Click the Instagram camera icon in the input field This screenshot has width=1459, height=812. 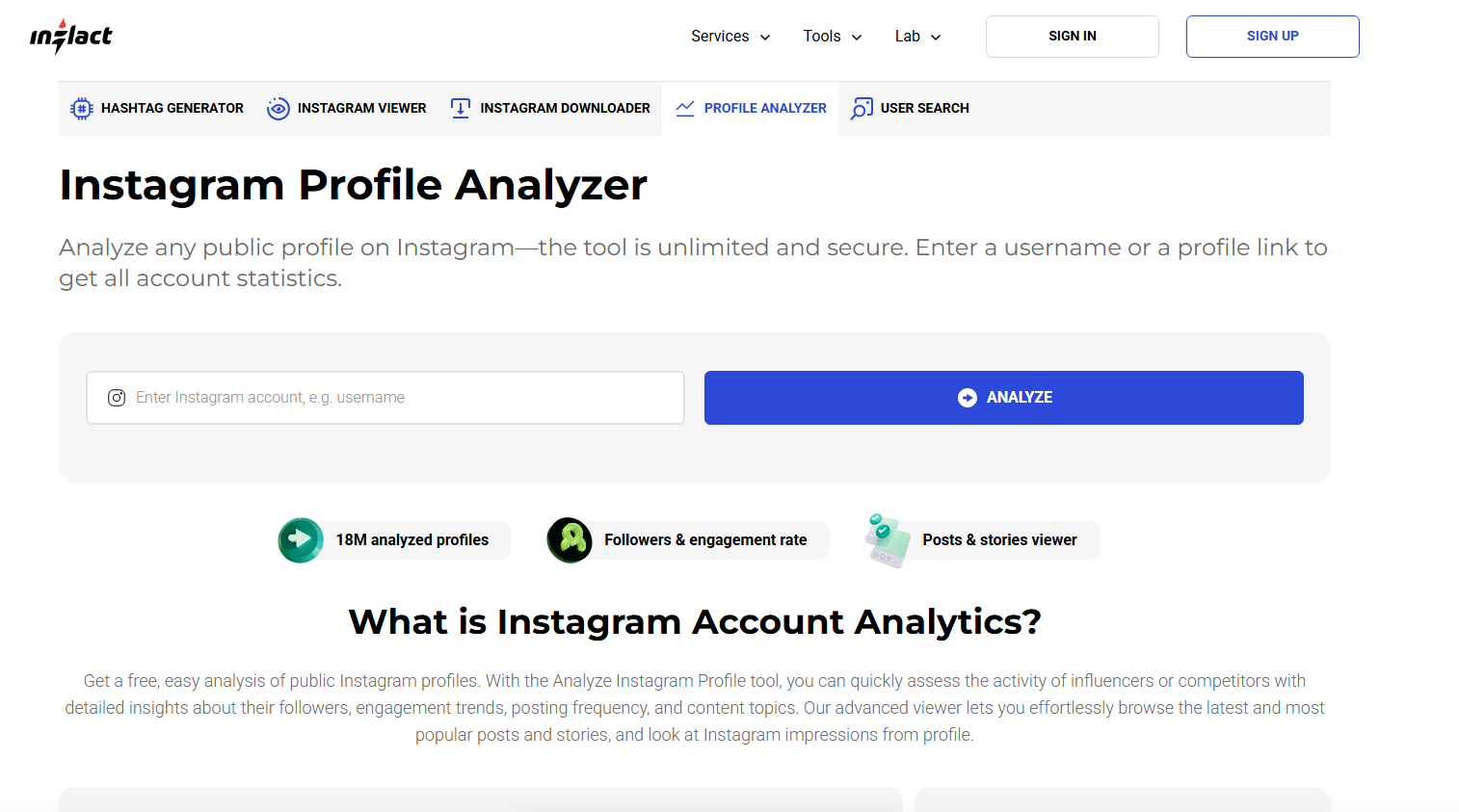point(117,397)
